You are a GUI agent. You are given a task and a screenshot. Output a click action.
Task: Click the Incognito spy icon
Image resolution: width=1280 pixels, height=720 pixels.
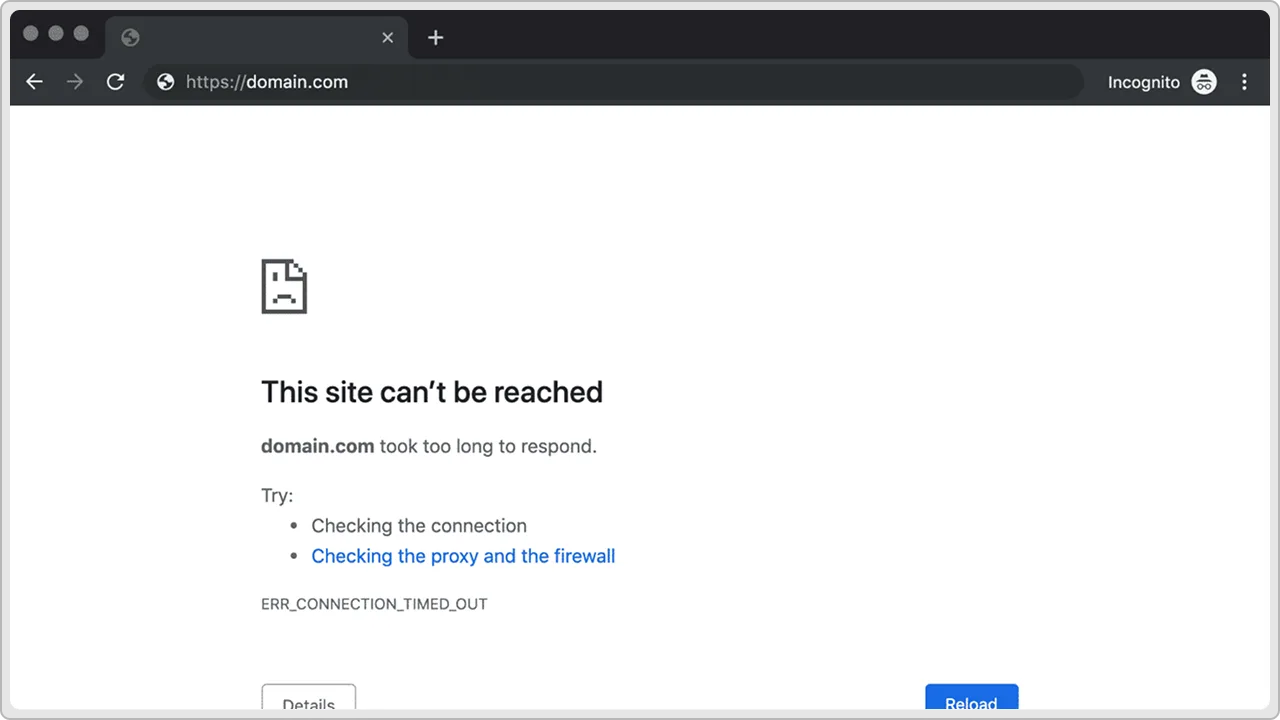tap(1203, 82)
